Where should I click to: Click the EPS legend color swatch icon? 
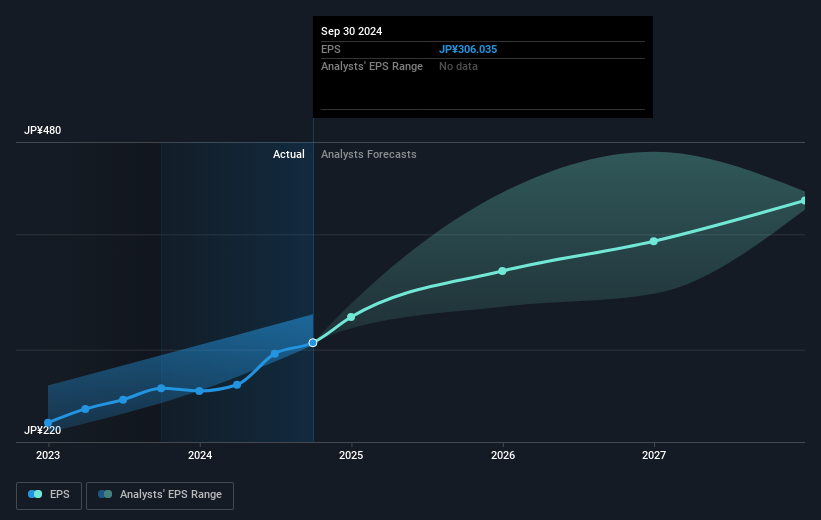(x=35, y=494)
